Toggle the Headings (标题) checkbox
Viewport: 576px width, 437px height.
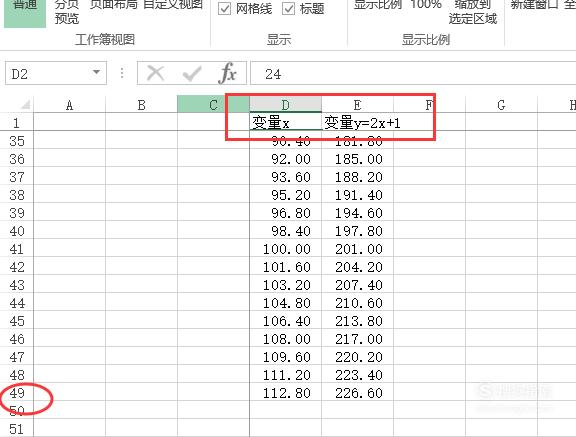click(x=288, y=9)
